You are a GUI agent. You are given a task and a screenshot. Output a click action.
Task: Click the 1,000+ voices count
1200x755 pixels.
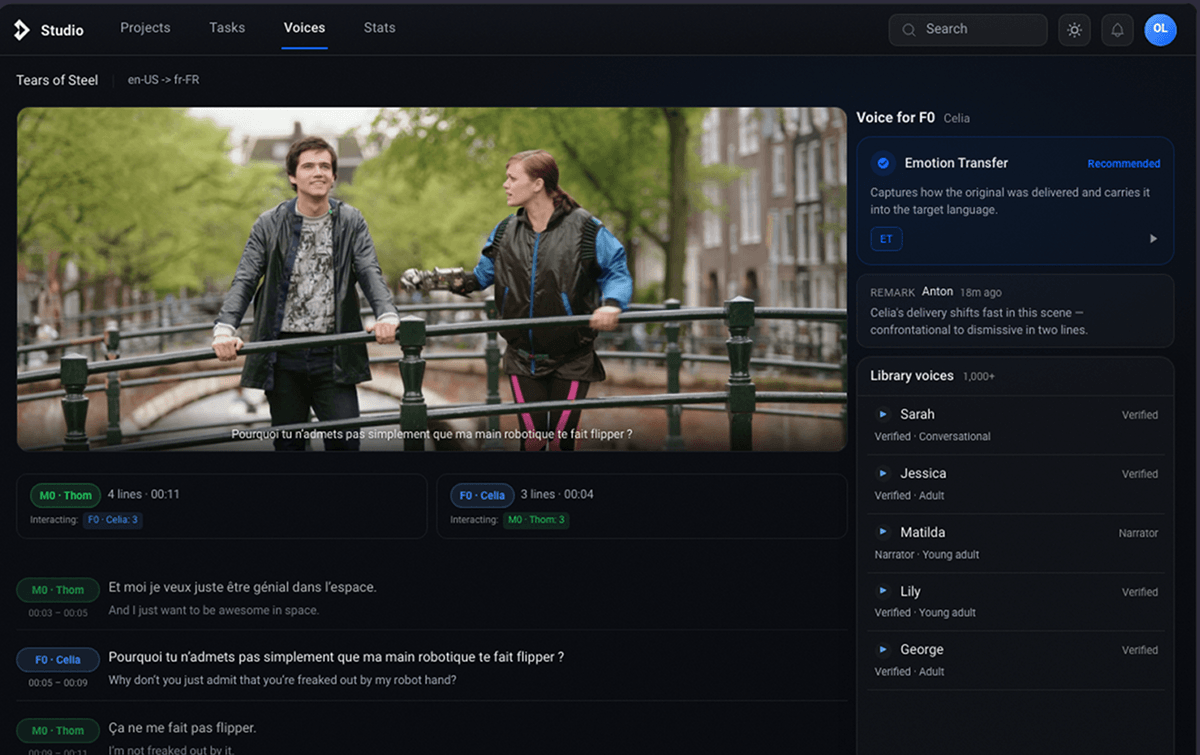coord(979,377)
